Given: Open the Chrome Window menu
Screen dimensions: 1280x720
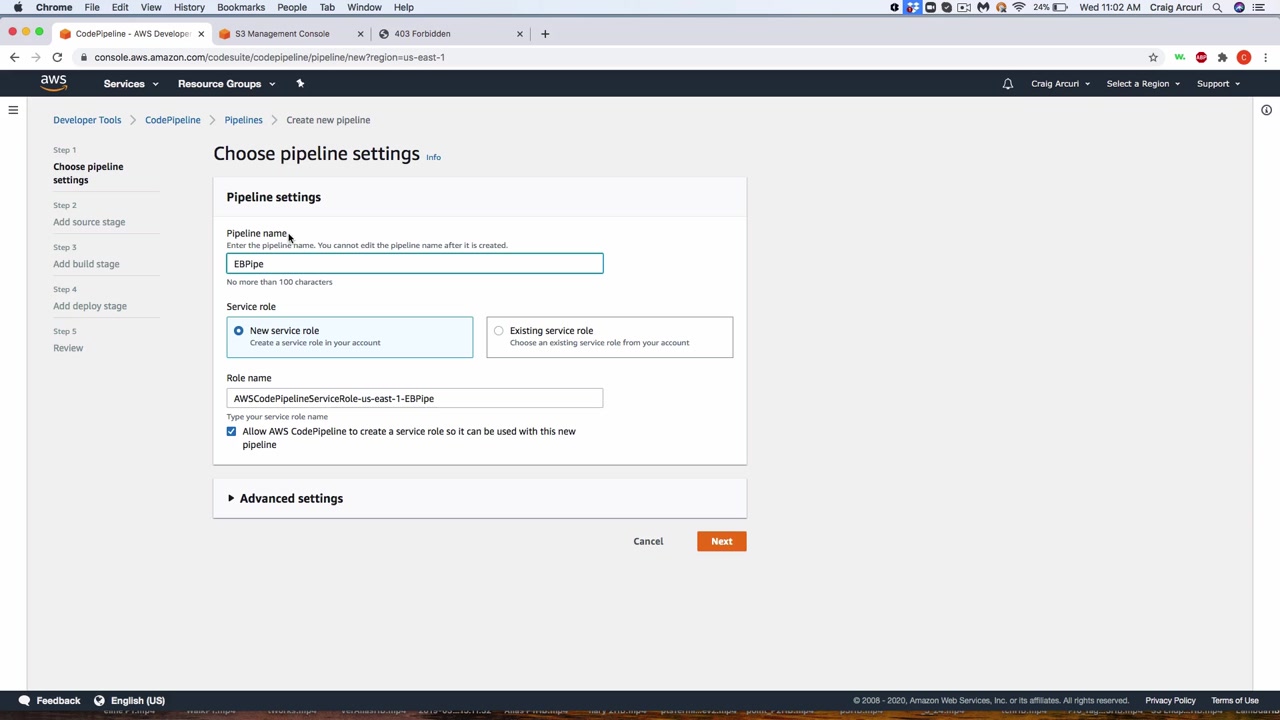Looking at the screenshot, I should (x=364, y=7).
